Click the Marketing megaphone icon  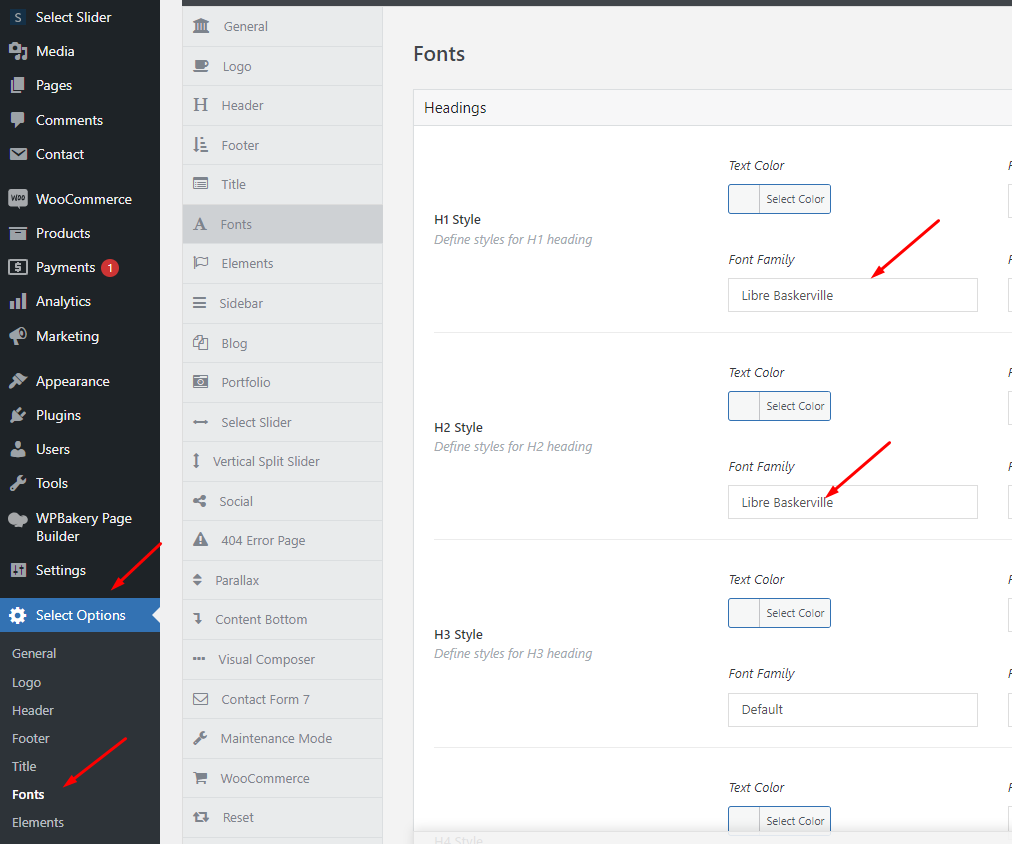pyautogui.click(x=18, y=336)
